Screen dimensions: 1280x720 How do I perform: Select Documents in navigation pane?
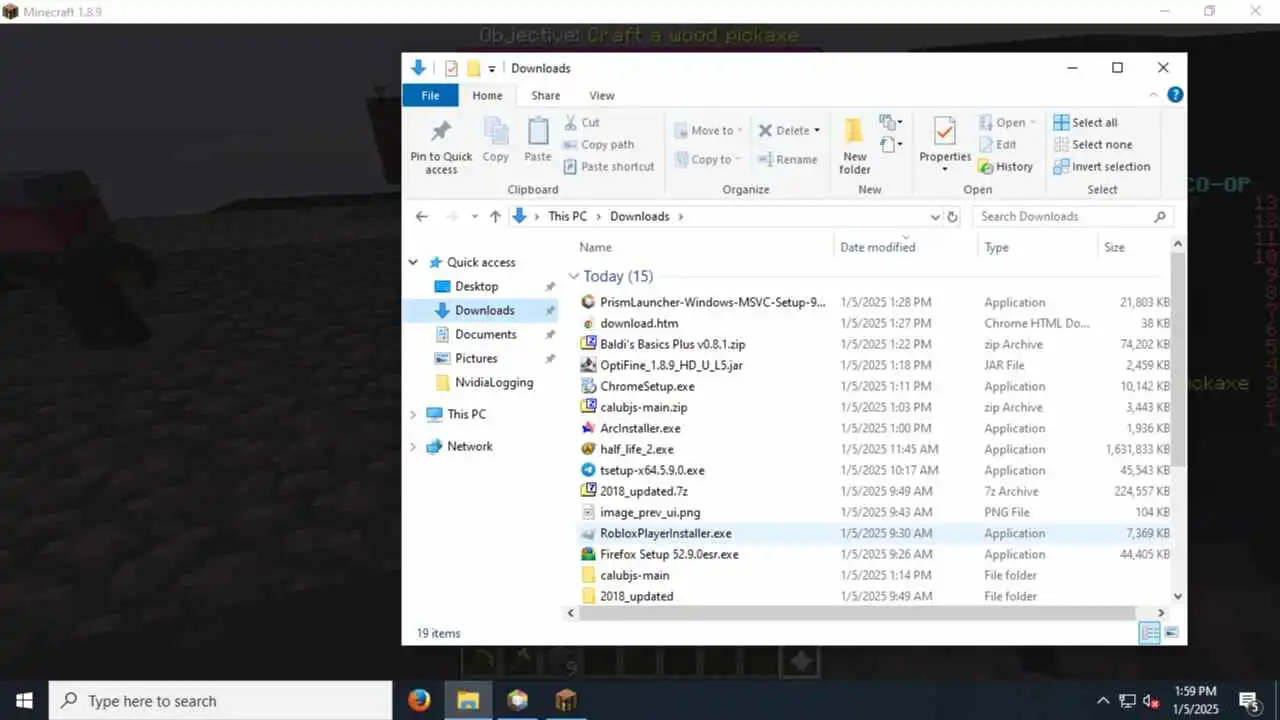pyautogui.click(x=485, y=334)
